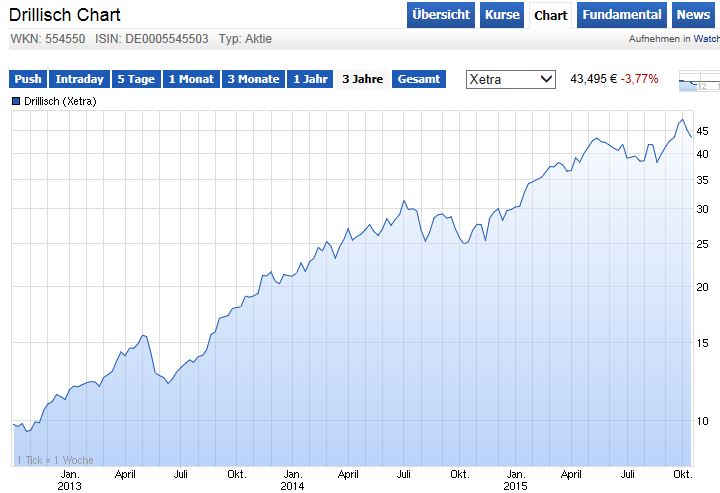Click the WKN: 554550 text
Image resolution: width=720 pixels, height=493 pixels.
[x=48, y=39]
